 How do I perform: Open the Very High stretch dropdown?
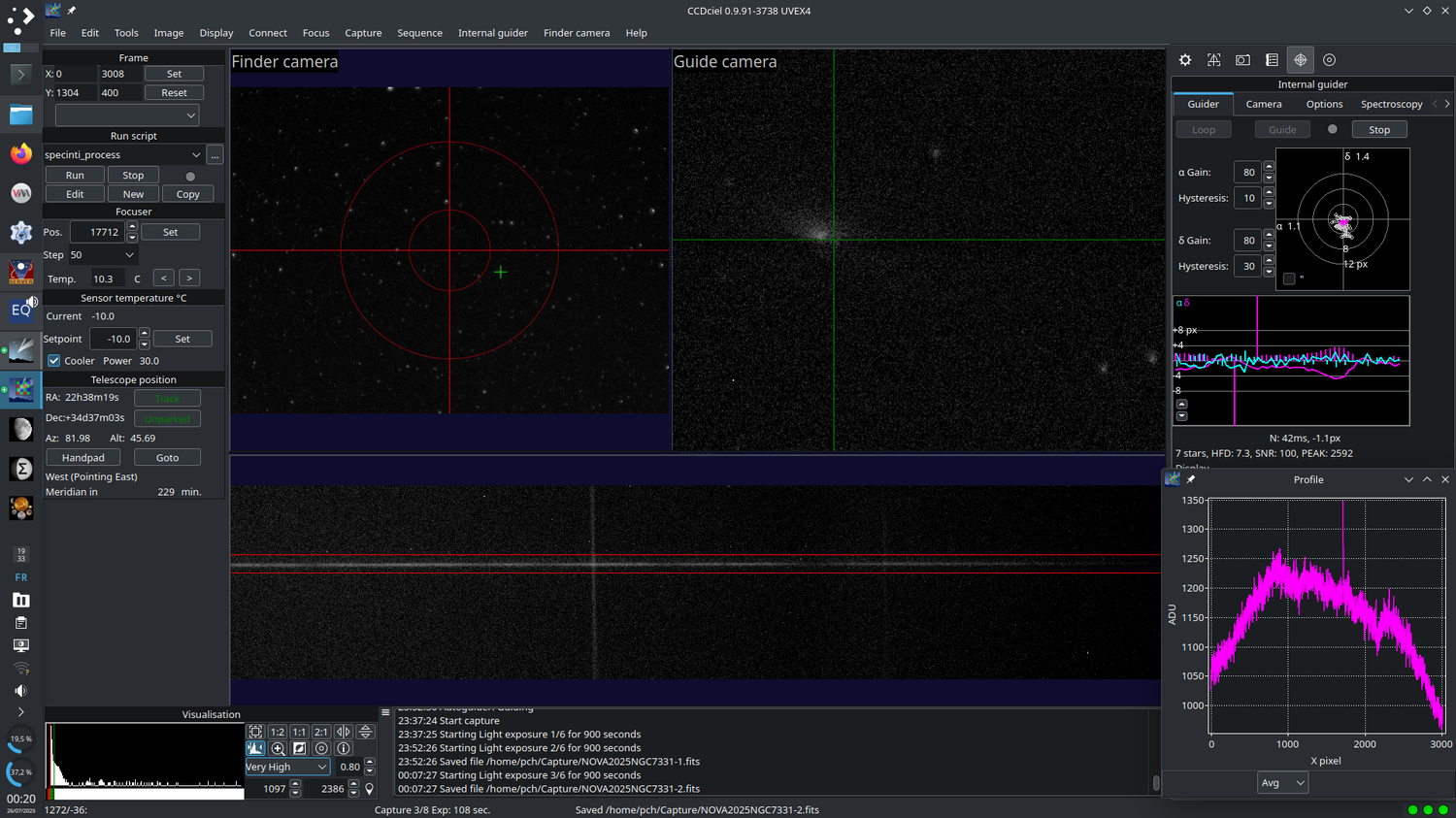287,767
